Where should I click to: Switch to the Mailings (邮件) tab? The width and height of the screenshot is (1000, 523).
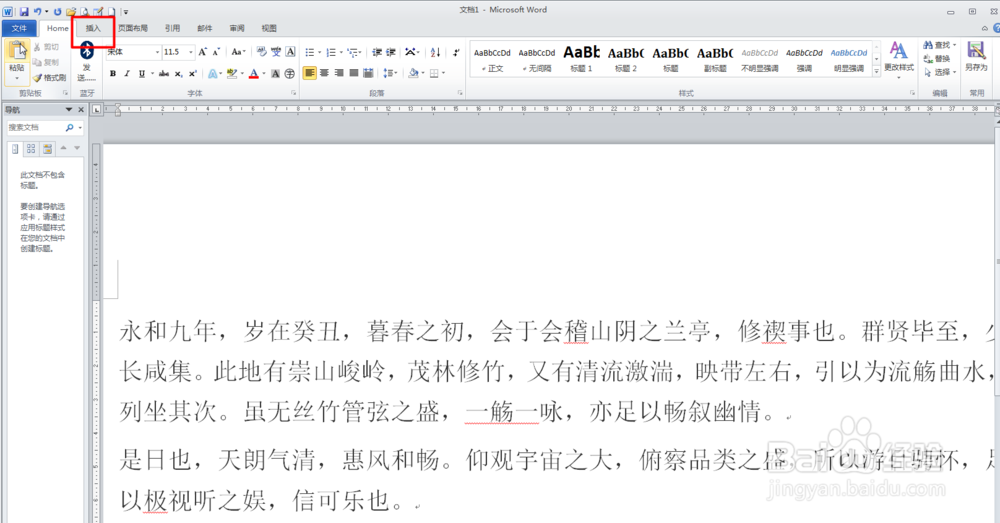pyautogui.click(x=205, y=28)
